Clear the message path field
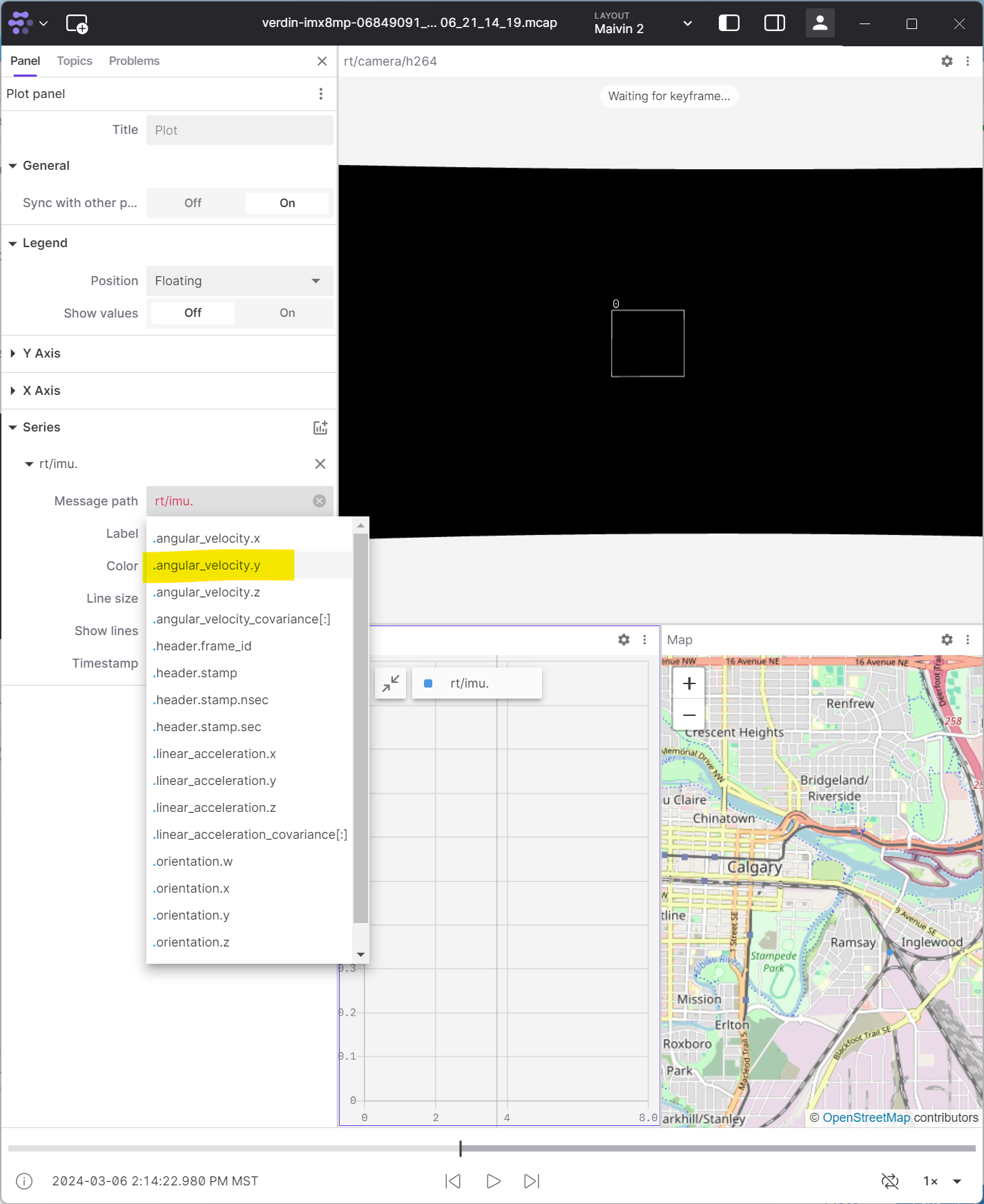Viewport: 984px width, 1204px height. pos(319,501)
